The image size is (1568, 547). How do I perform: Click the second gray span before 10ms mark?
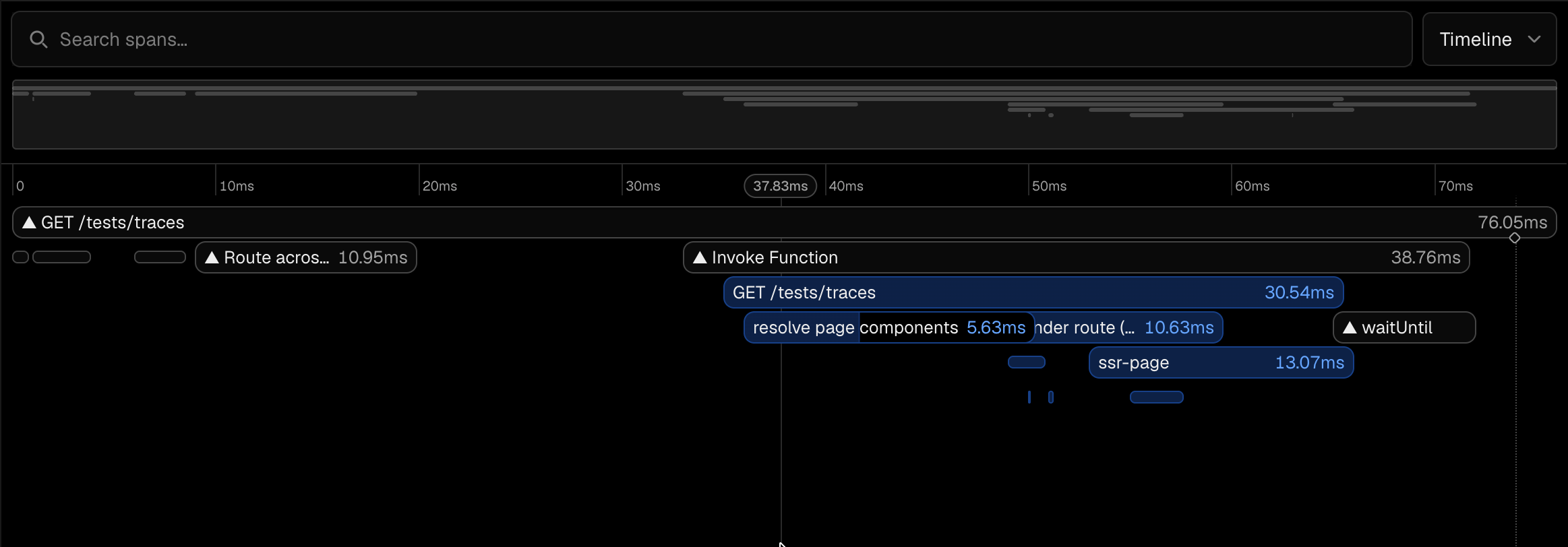[x=62, y=257]
